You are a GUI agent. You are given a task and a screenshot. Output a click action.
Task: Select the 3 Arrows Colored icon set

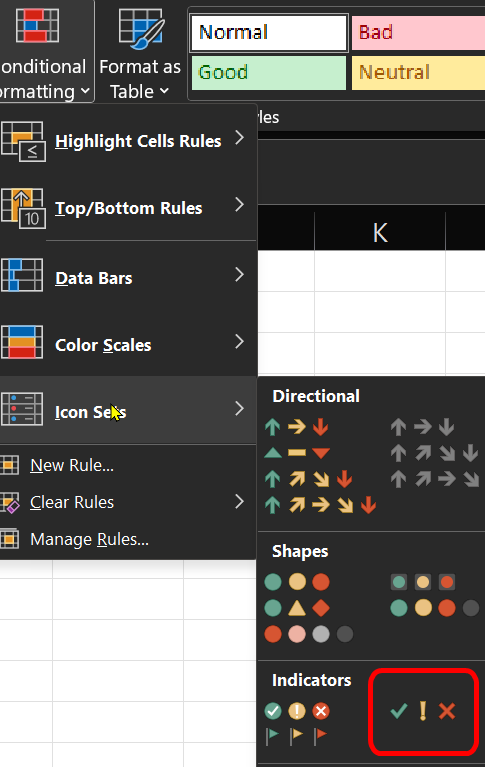(x=296, y=427)
